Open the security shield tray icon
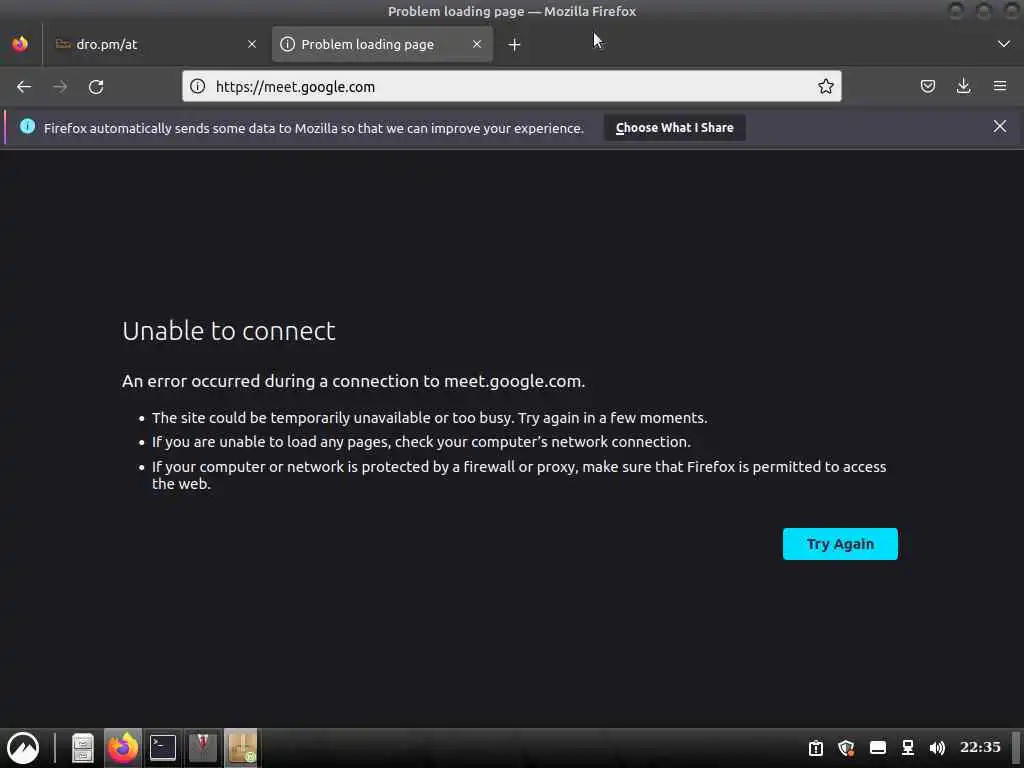This screenshot has height=768, width=1024. (846, 748)
